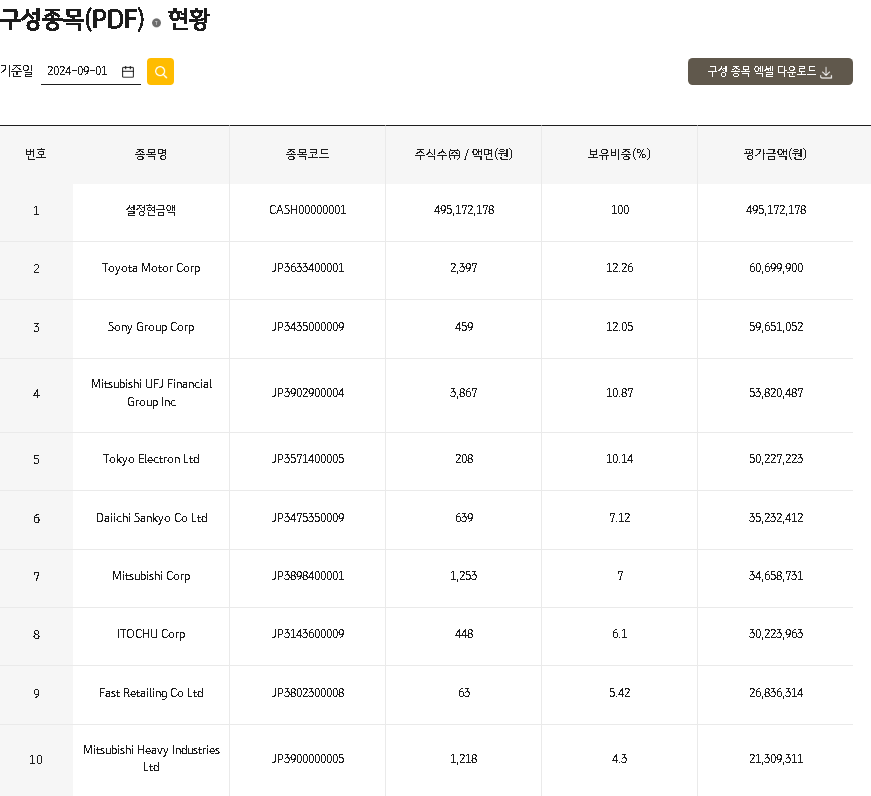Select ITOCHU Corp name cell
The height and width of the screenshot is (796, 871).
[x=151, y=634]
